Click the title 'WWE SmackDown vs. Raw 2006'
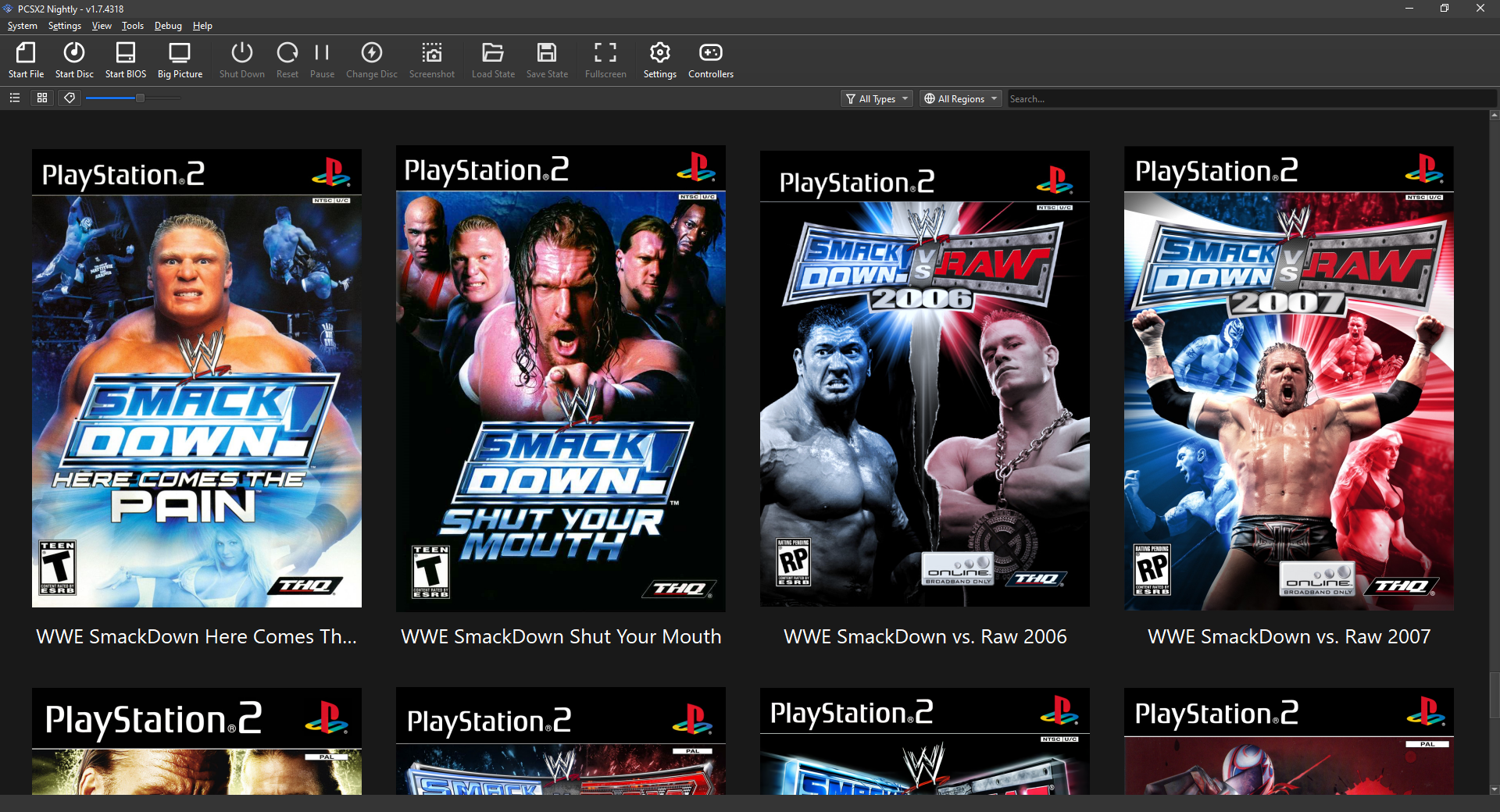This screenshot has width=1500, height=812. 925,636
